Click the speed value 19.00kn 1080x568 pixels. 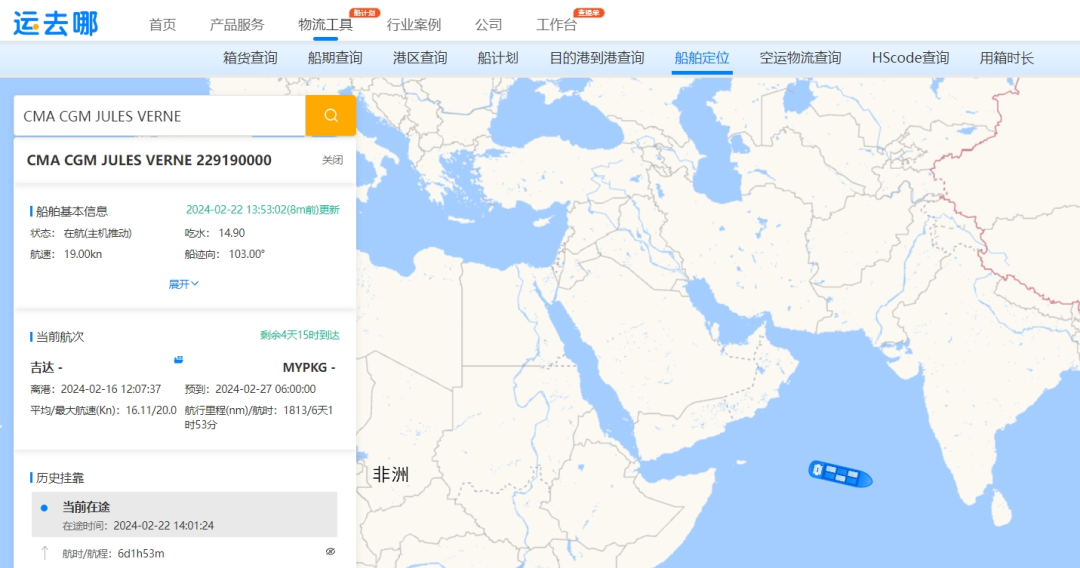(83, 254)
